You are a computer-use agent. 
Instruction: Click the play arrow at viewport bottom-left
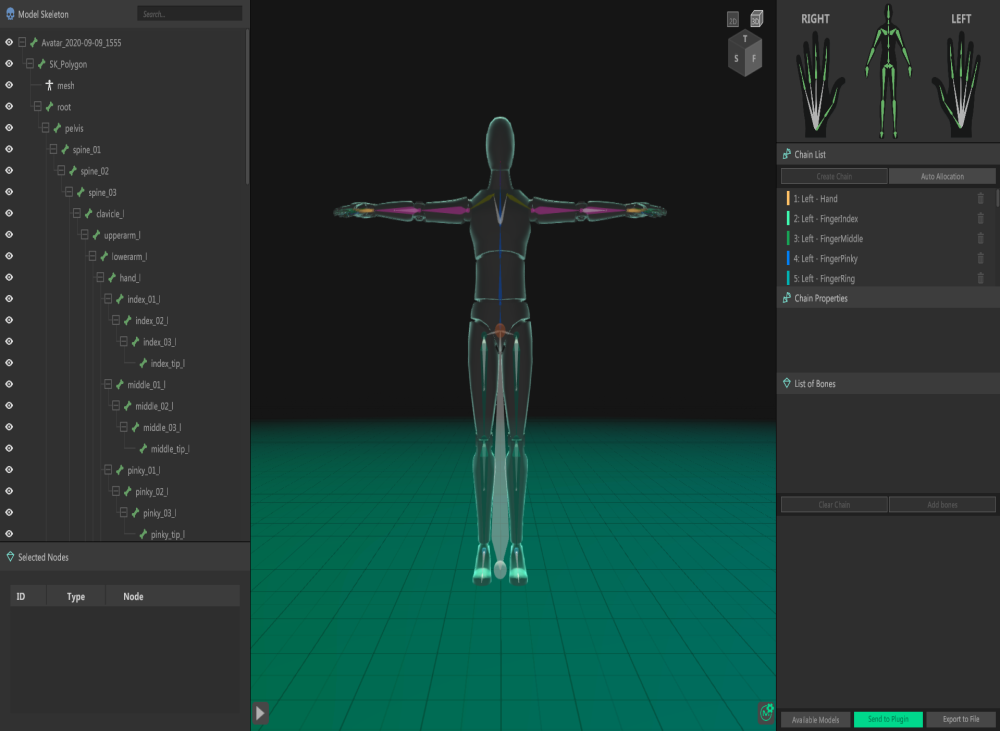click(x=260, y=712)
